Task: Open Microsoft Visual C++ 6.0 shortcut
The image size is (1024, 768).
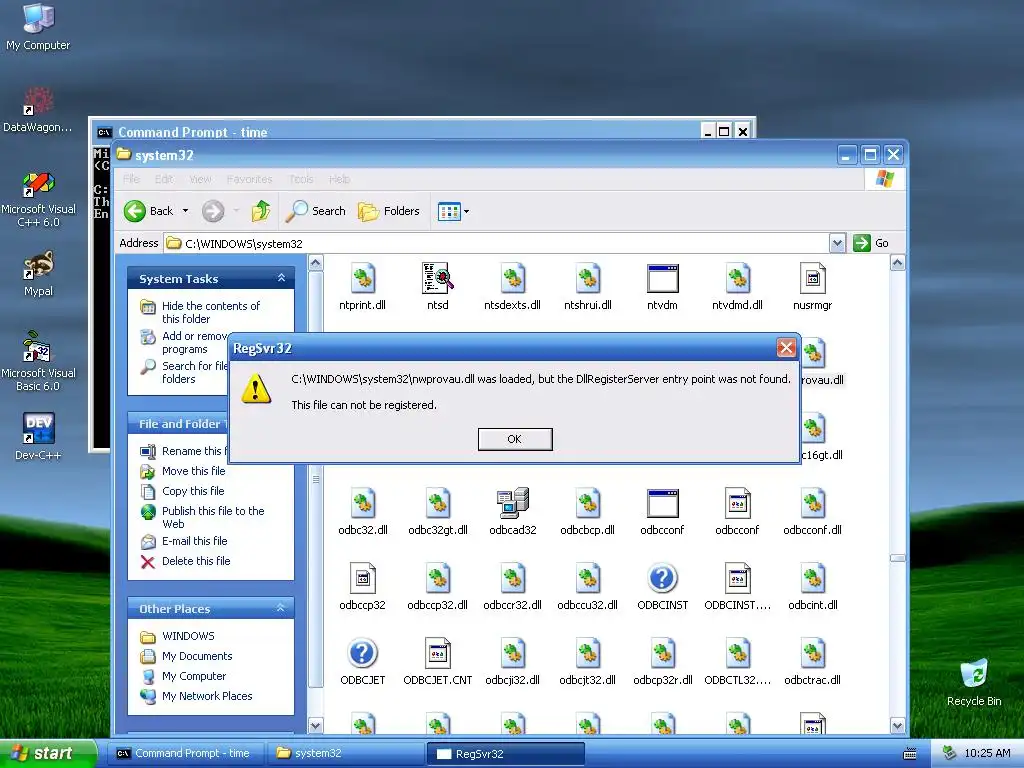Action: click(x=39, y=200)
